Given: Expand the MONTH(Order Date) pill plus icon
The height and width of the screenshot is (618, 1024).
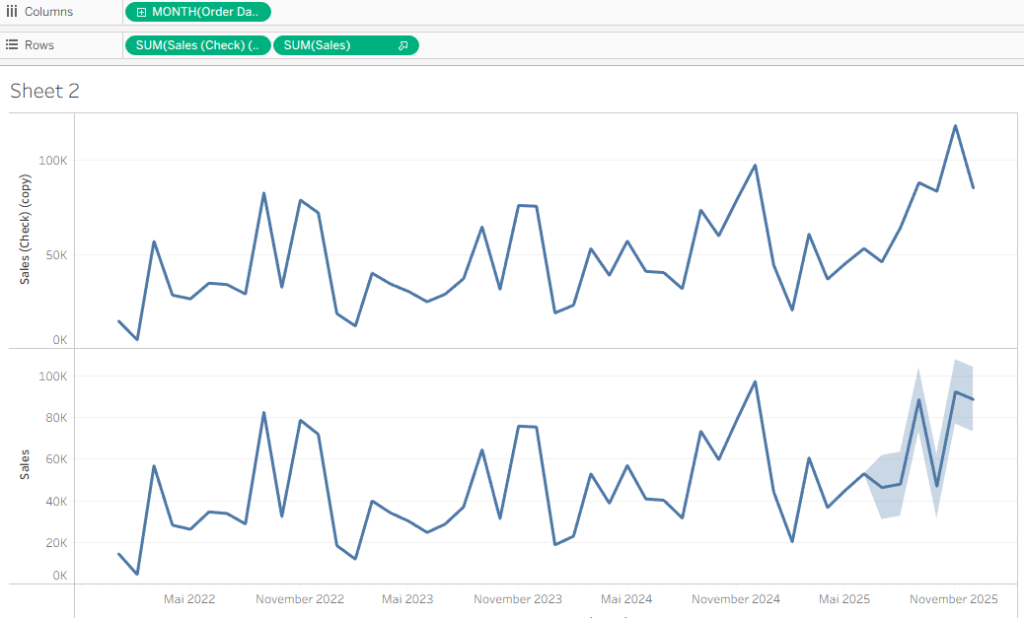Looking at the screenshot, I should coord(141,12).
